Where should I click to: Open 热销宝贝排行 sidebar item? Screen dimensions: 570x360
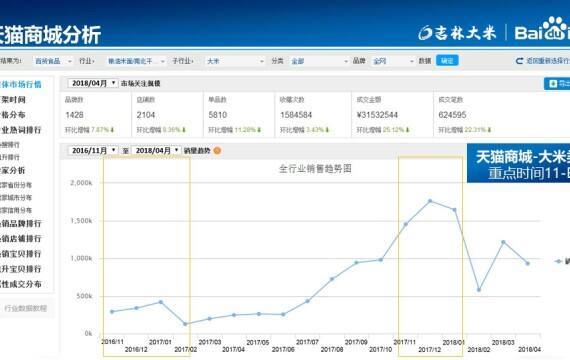21,254
